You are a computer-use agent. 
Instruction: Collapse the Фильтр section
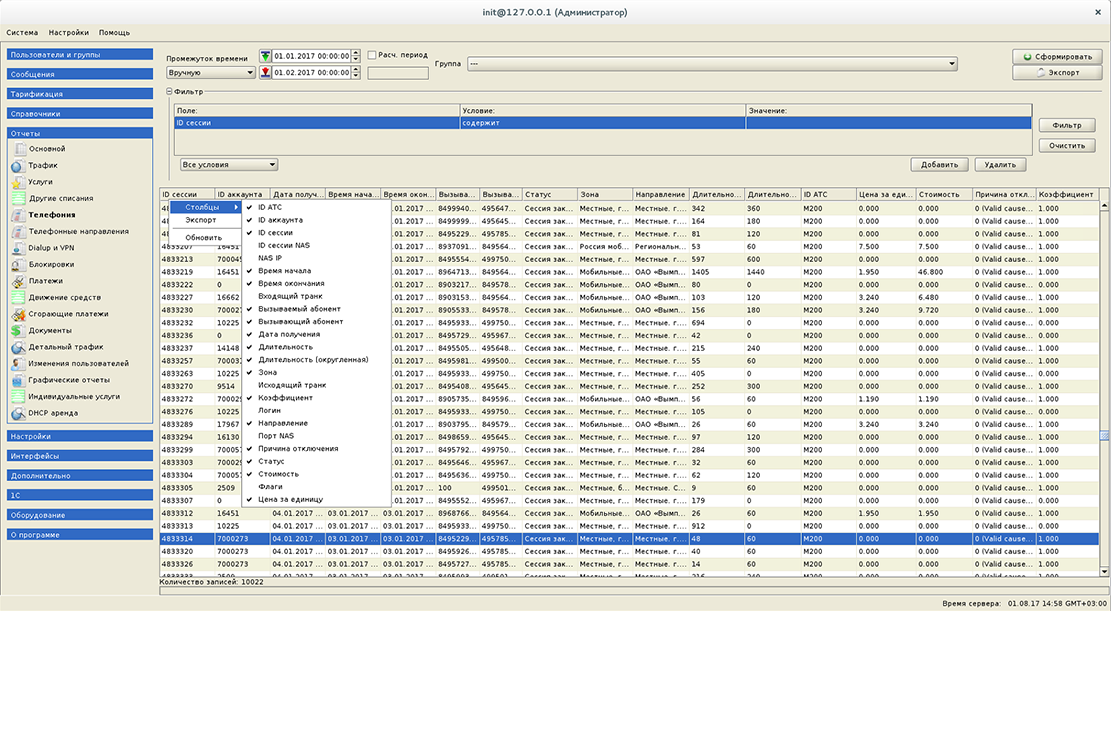pyautogui.click(x=170, y=92)
